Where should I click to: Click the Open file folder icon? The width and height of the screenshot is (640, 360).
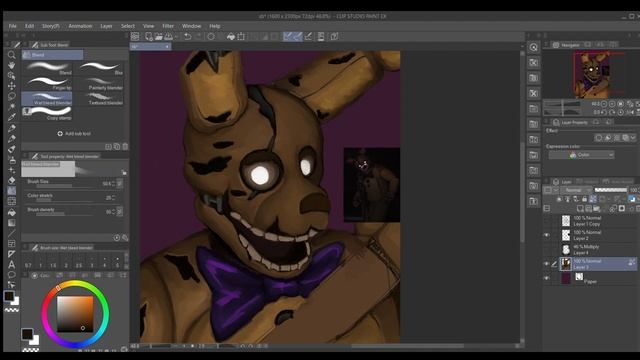point(158,37)
